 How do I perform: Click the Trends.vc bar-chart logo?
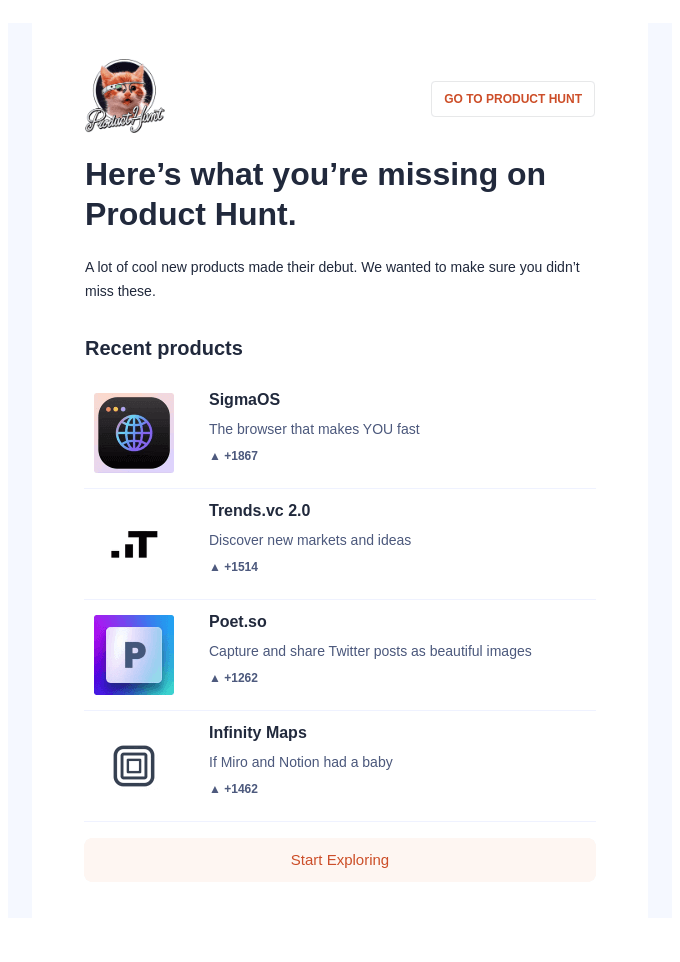(134, 543)
